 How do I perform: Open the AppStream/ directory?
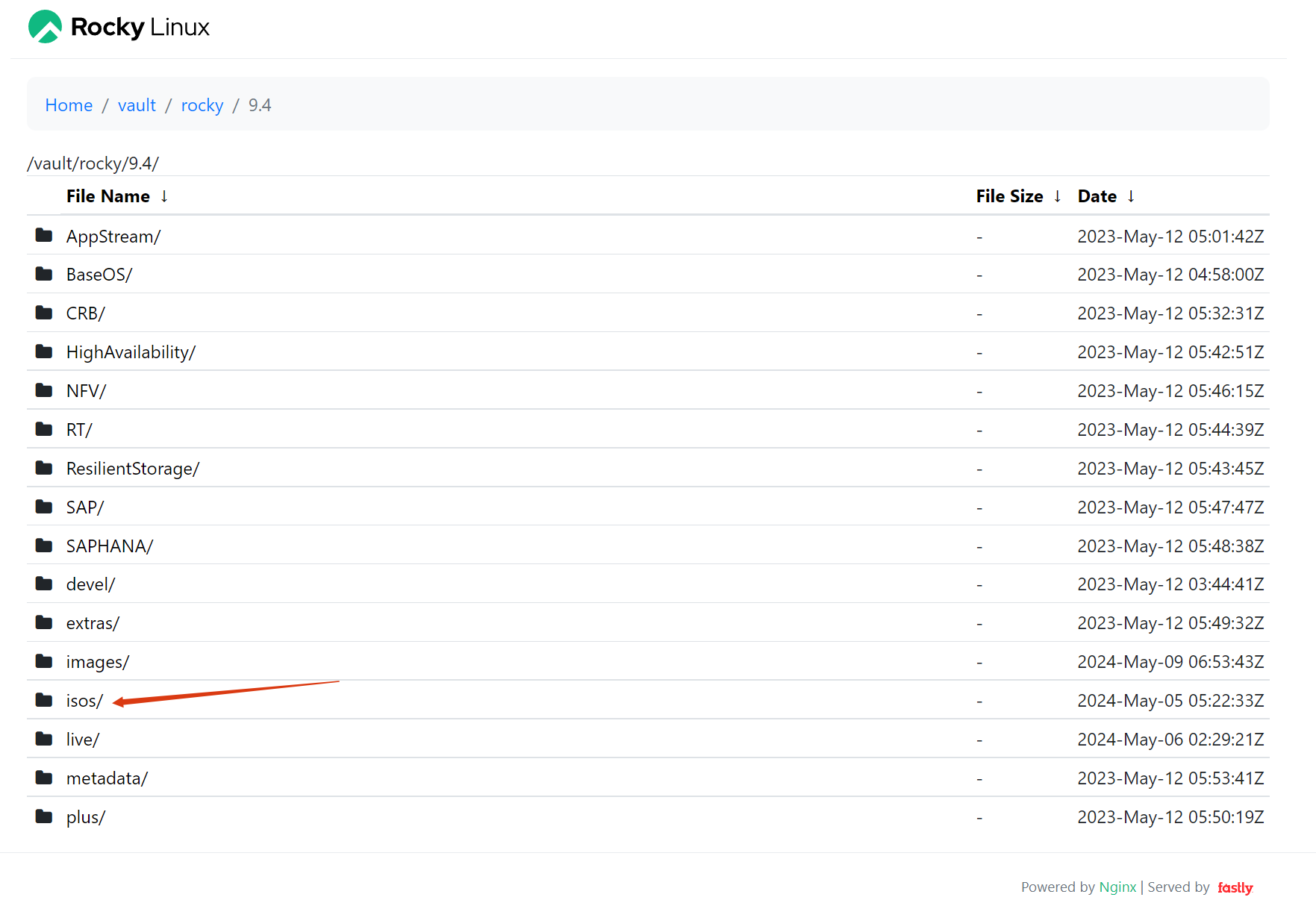(x=113, y=237)
